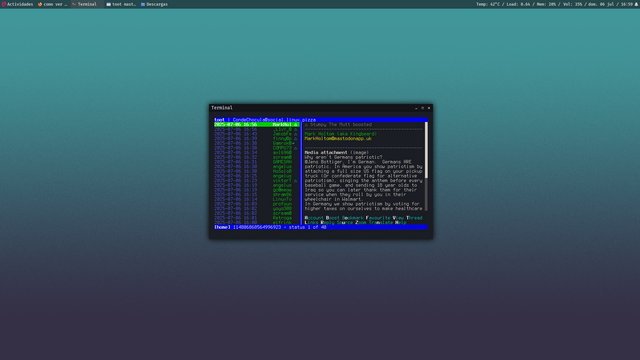This screenshot has width=640, height=360.
Task: Select the highlighted MarkHol 16:56 status row
Action: tap(257, 124)
